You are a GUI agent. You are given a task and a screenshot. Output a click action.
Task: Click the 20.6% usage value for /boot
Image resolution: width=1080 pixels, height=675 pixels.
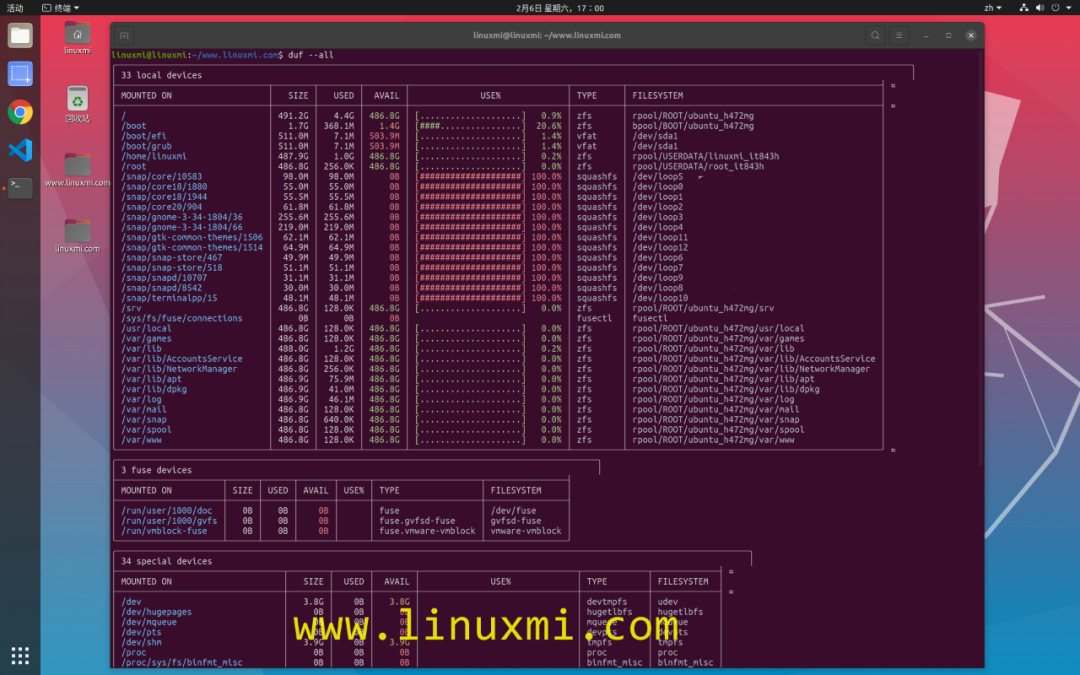click(x=548, y=126)
